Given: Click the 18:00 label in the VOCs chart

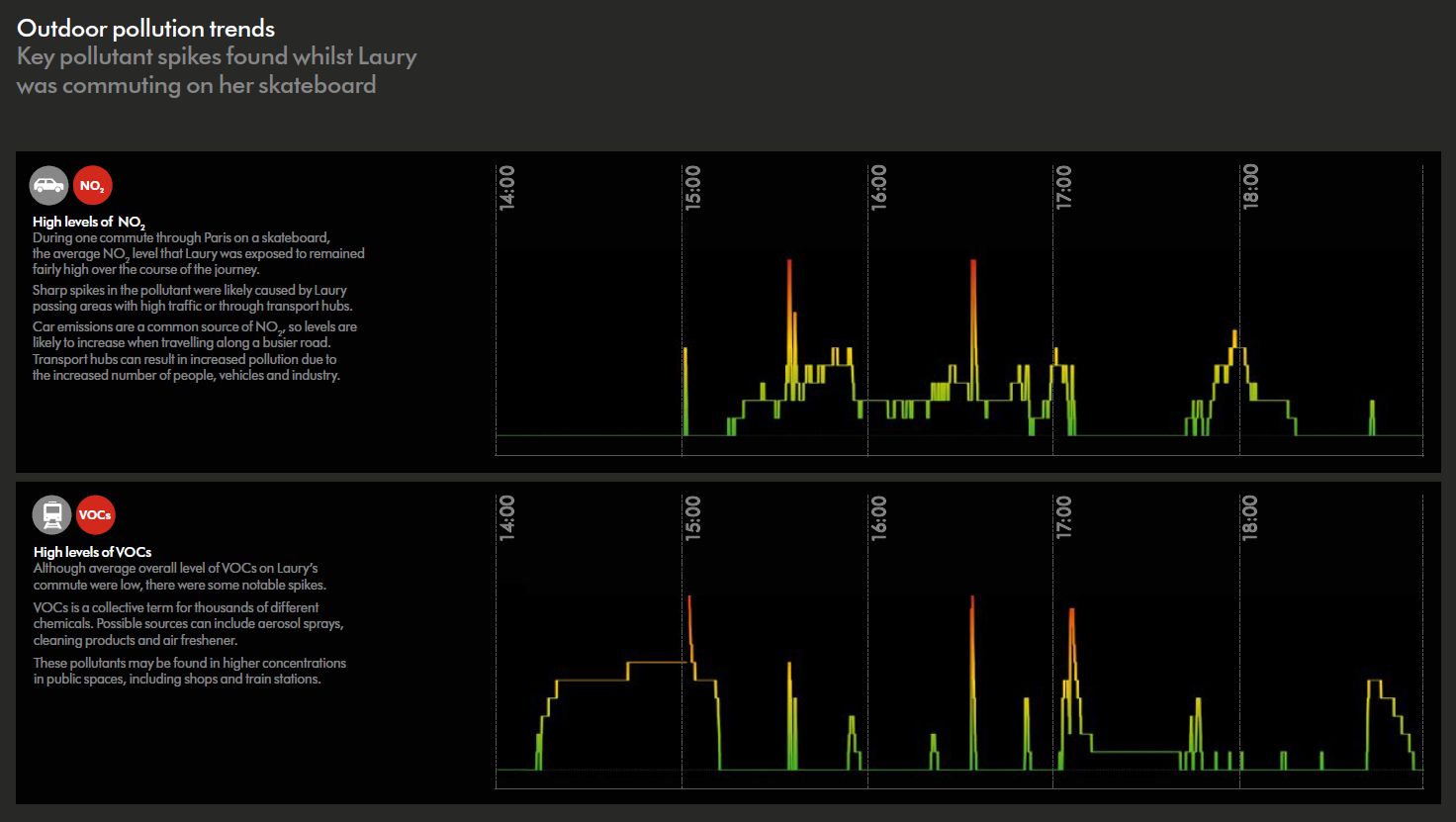Looking at the screenshot, I should tap(1251, 517).
